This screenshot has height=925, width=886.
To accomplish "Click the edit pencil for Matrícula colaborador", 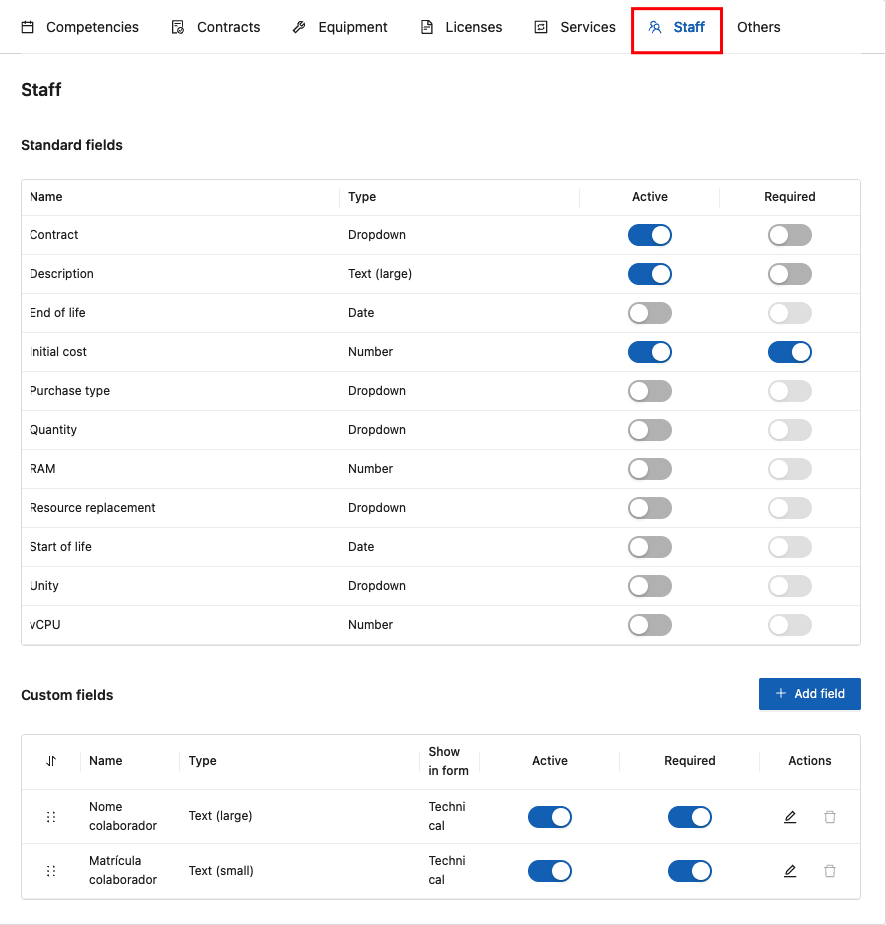I will [790, 871].
